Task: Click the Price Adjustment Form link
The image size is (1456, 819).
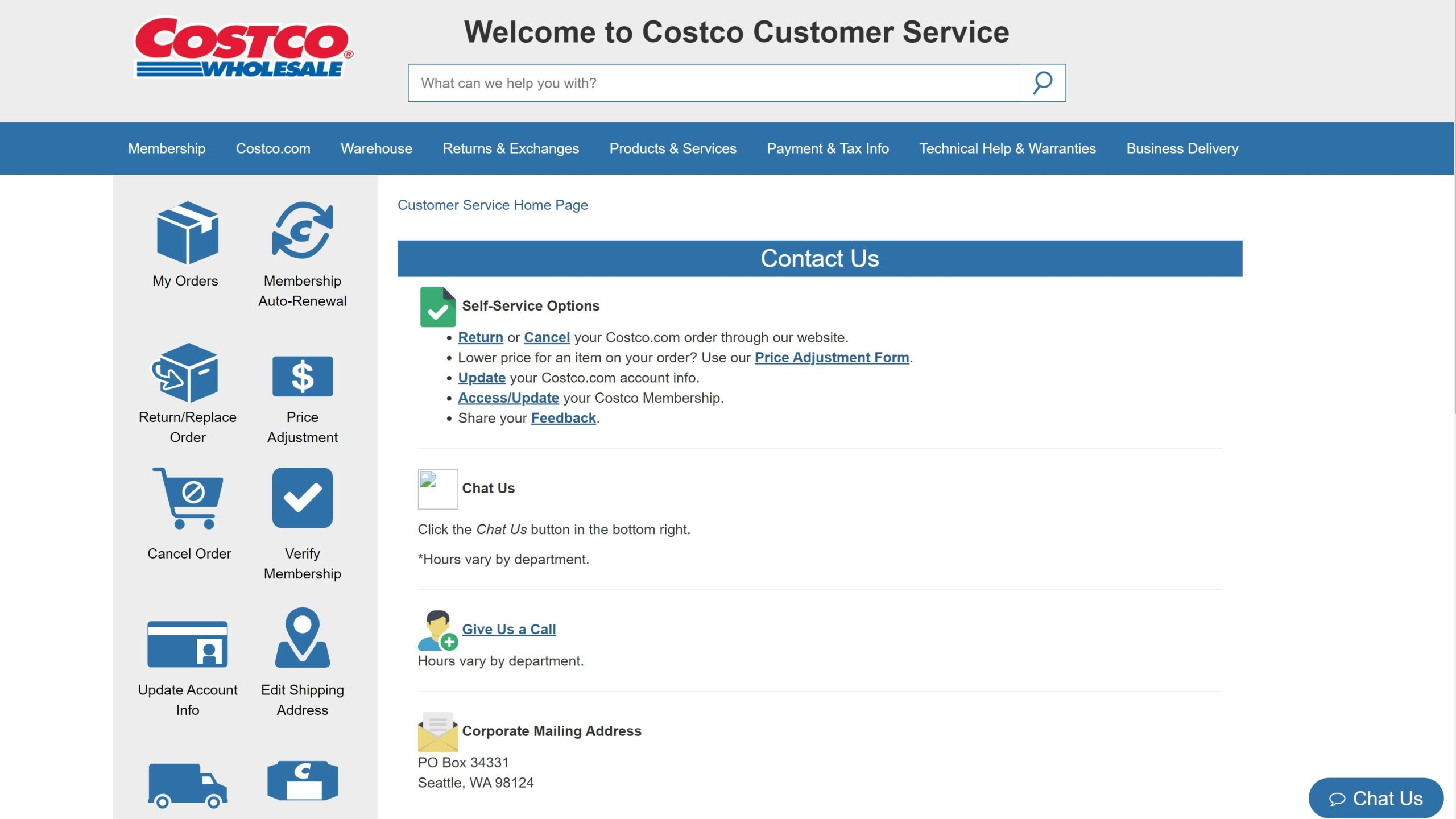Action: tap(832, 357)
